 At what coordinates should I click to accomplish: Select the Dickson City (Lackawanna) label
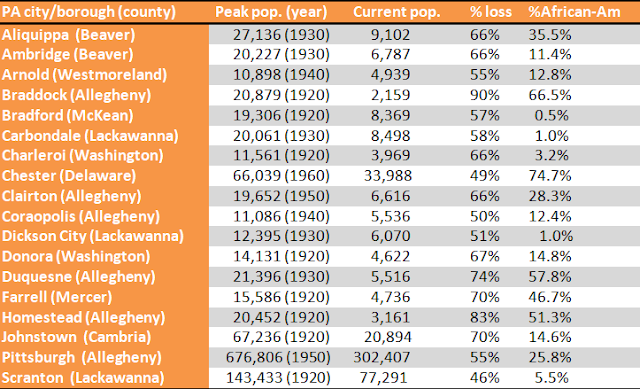(x=93, y=236)
